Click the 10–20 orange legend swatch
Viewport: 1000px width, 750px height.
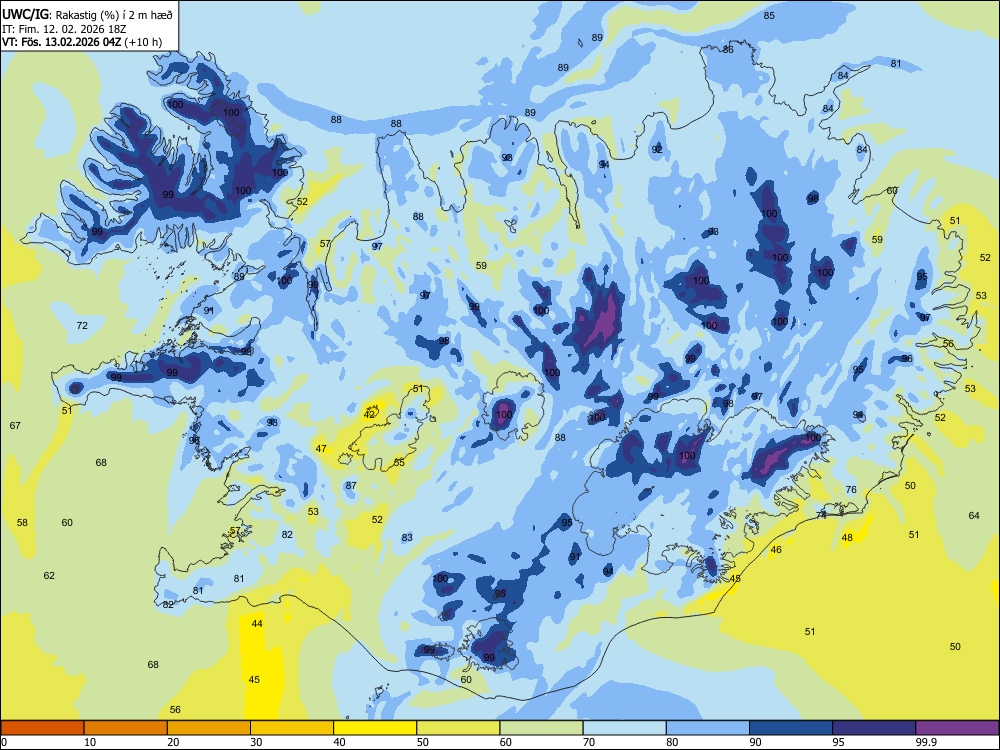click(x=126, y=728)
